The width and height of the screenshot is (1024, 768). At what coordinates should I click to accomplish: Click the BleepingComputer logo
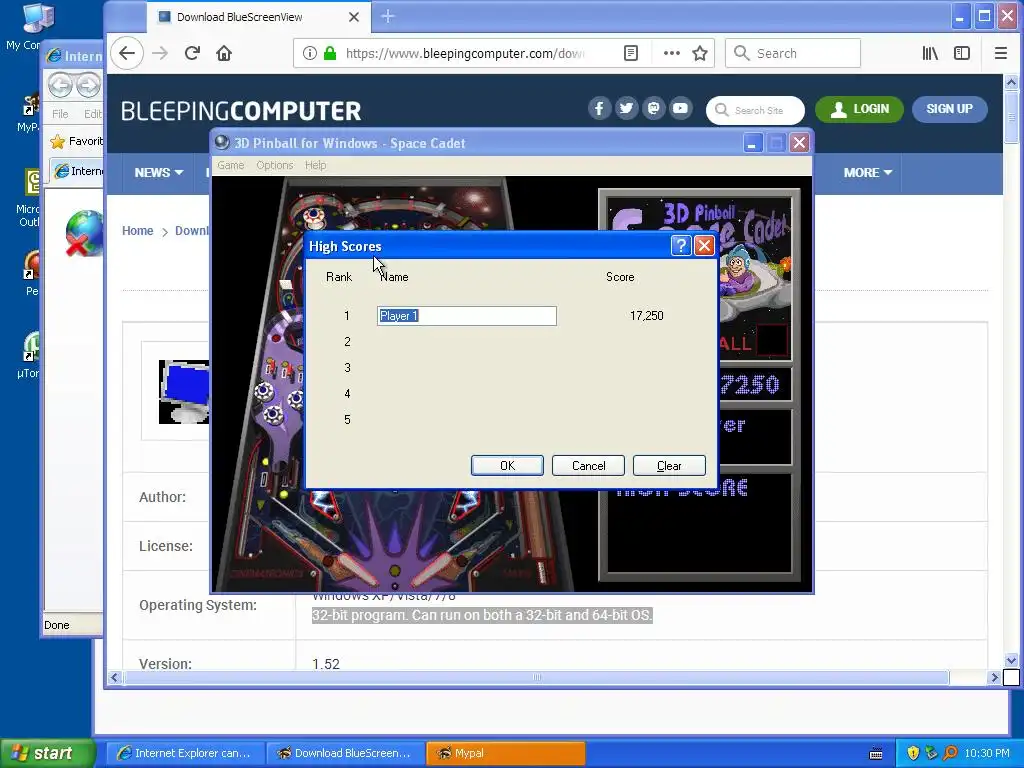pos(241,110)
